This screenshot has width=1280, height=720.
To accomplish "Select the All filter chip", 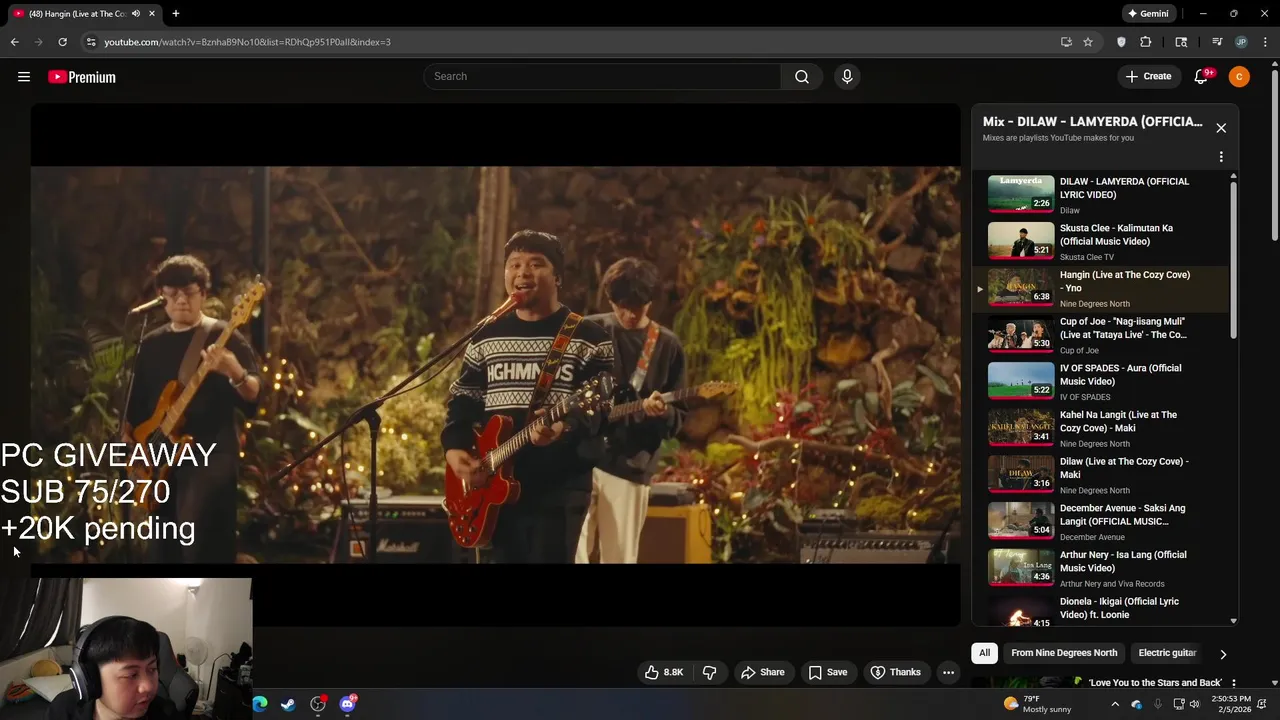I will coord(984,653).
